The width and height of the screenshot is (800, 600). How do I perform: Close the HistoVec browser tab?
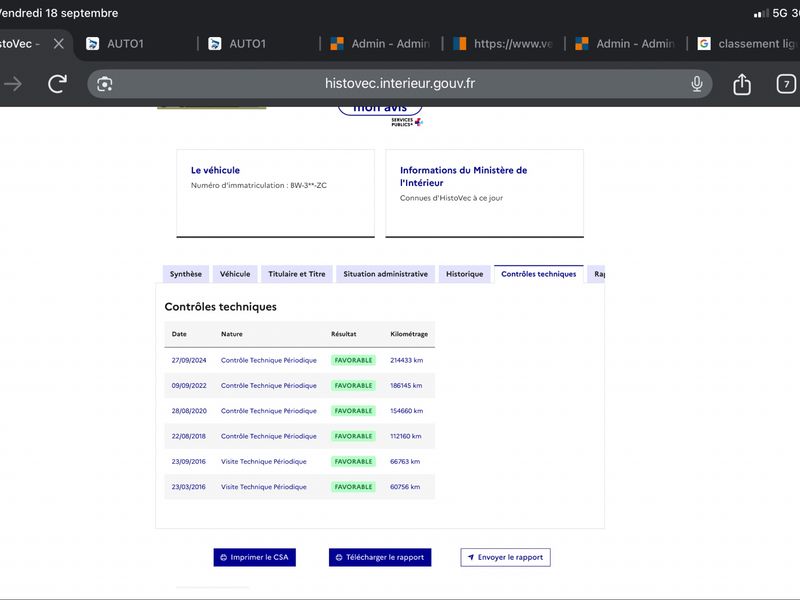(x=59, y=44)
